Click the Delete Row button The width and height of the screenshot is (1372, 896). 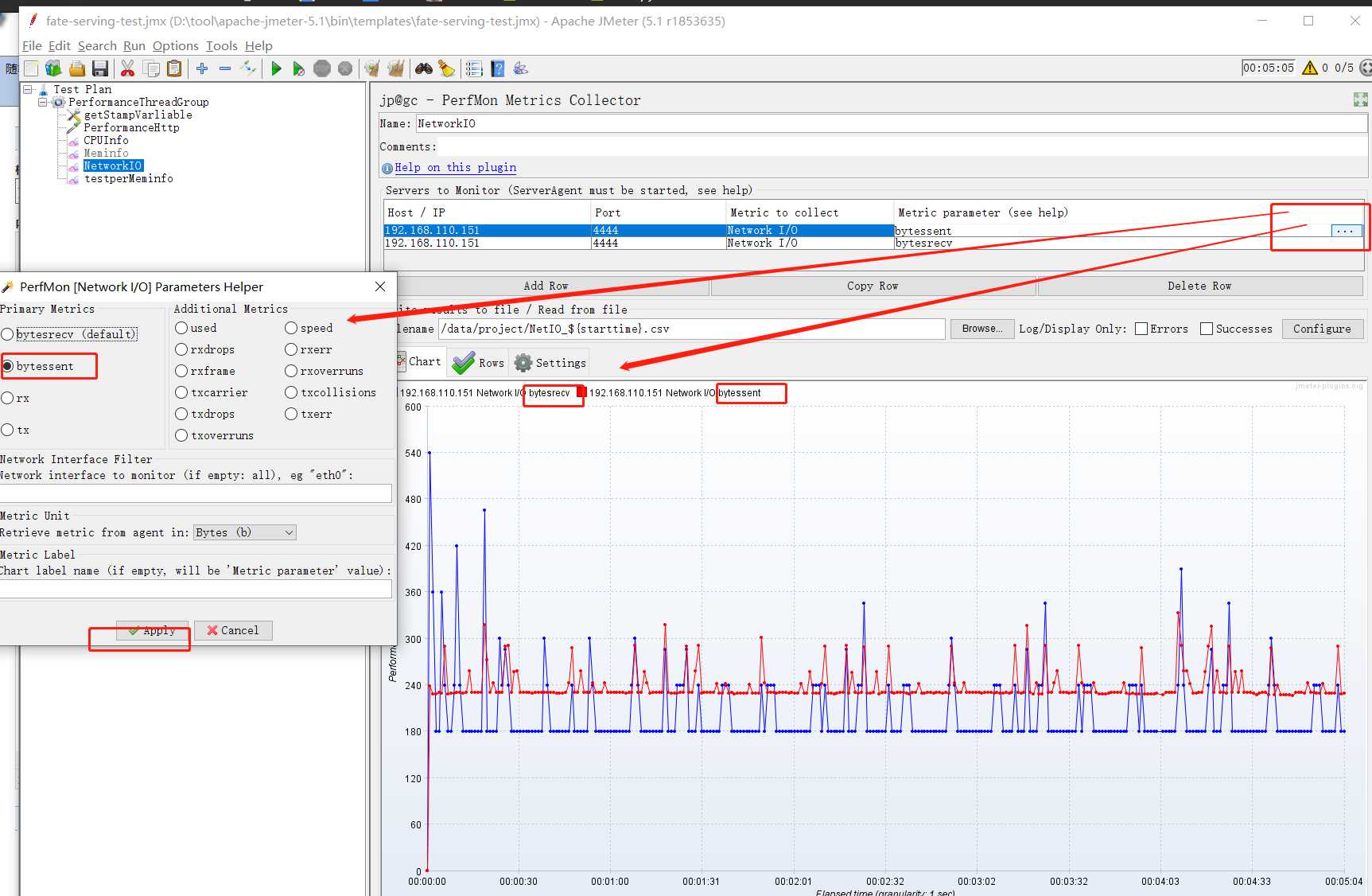1199,286
